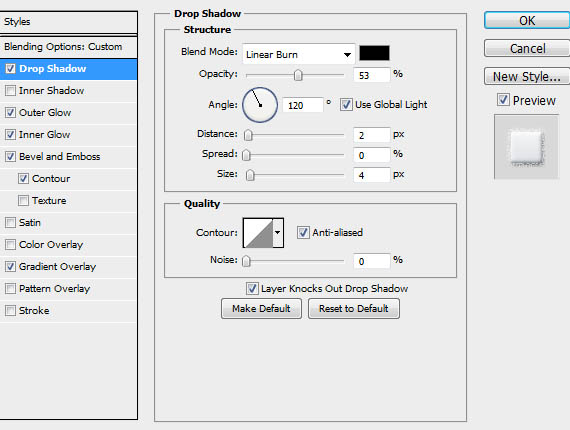Click the Make Default button

pyautogui.click(x=261, y=309)
